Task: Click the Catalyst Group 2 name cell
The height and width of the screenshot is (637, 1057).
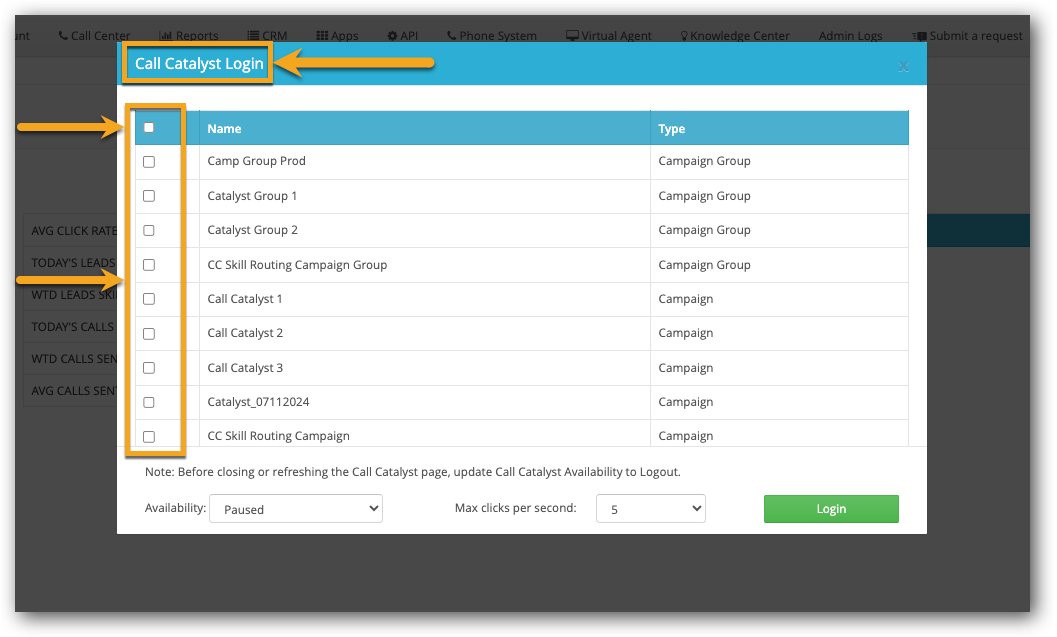Action: 425,230
